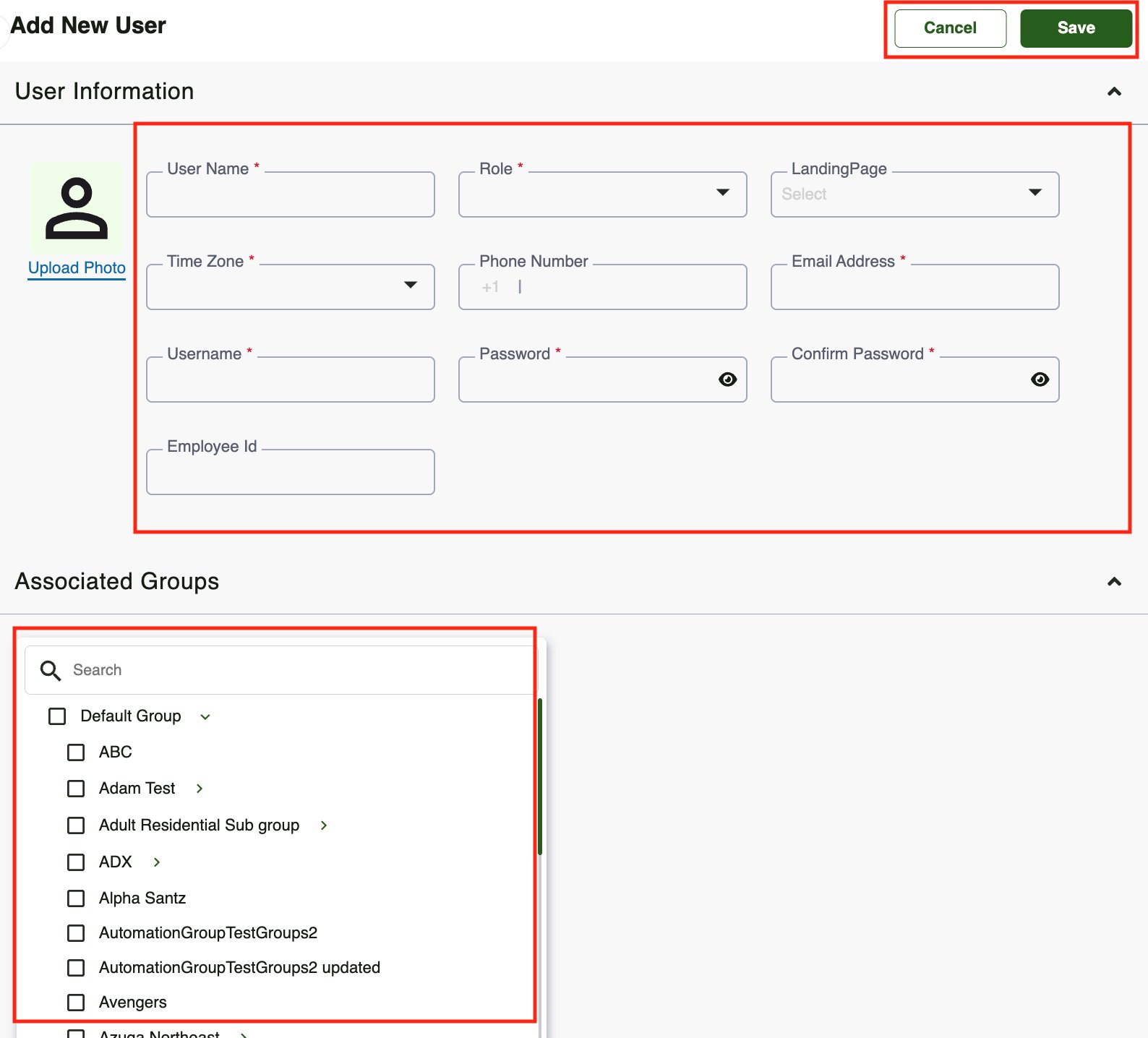Open the Time Zone dropdown

click(x=291, y=287)
